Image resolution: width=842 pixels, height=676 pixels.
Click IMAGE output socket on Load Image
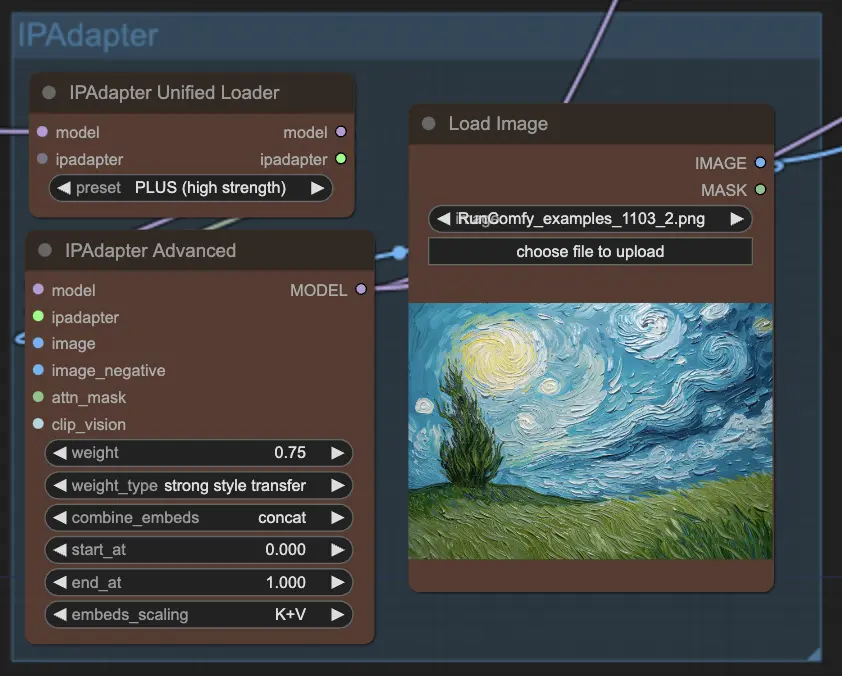760,162
